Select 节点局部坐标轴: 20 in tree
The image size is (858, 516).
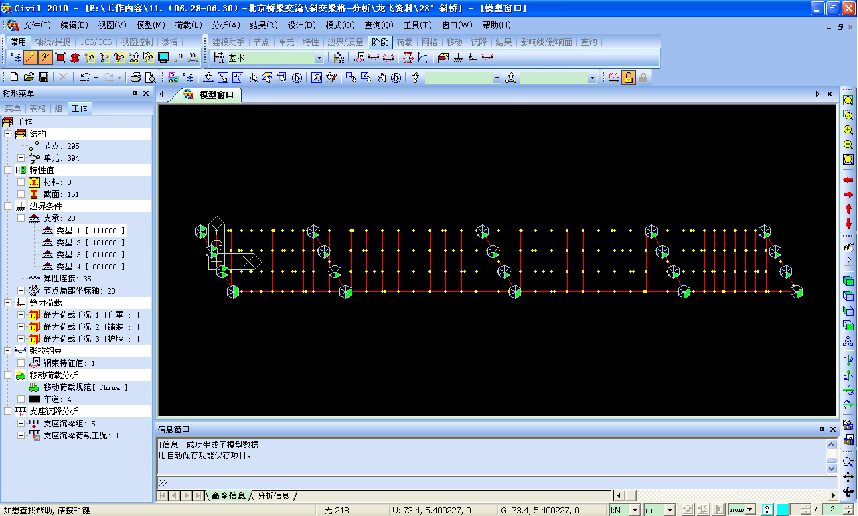[79, 291]
